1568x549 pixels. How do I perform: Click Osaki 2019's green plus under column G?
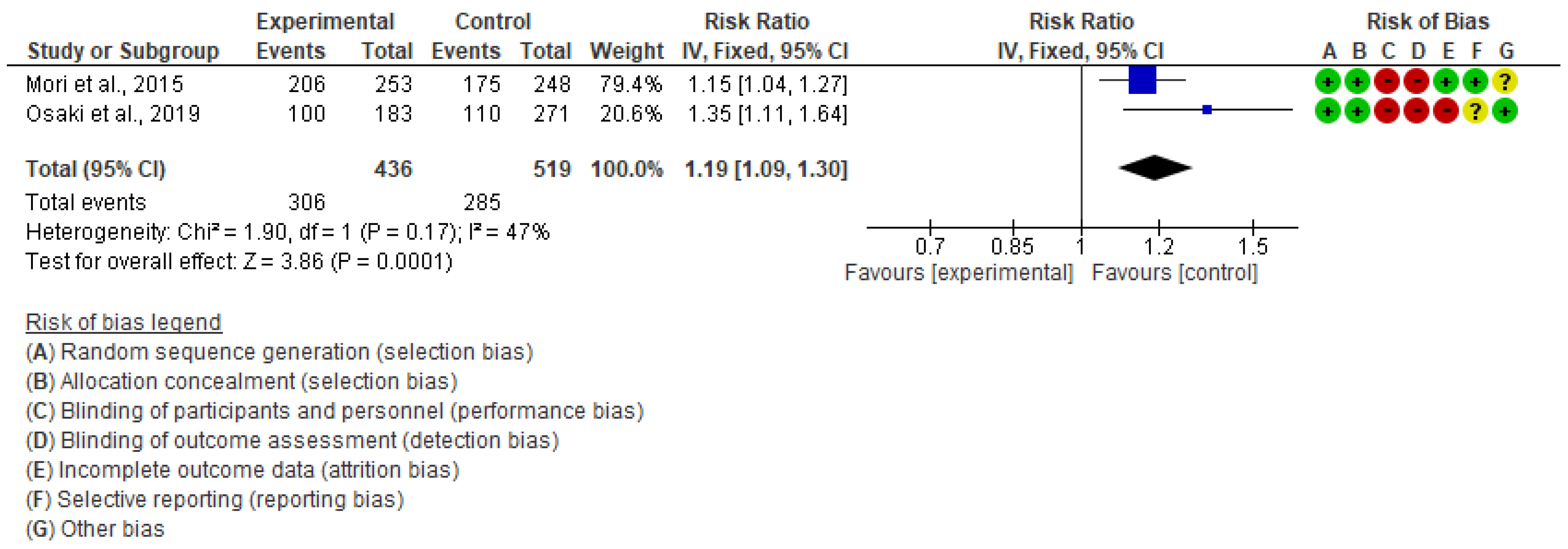click(1504, 111)
